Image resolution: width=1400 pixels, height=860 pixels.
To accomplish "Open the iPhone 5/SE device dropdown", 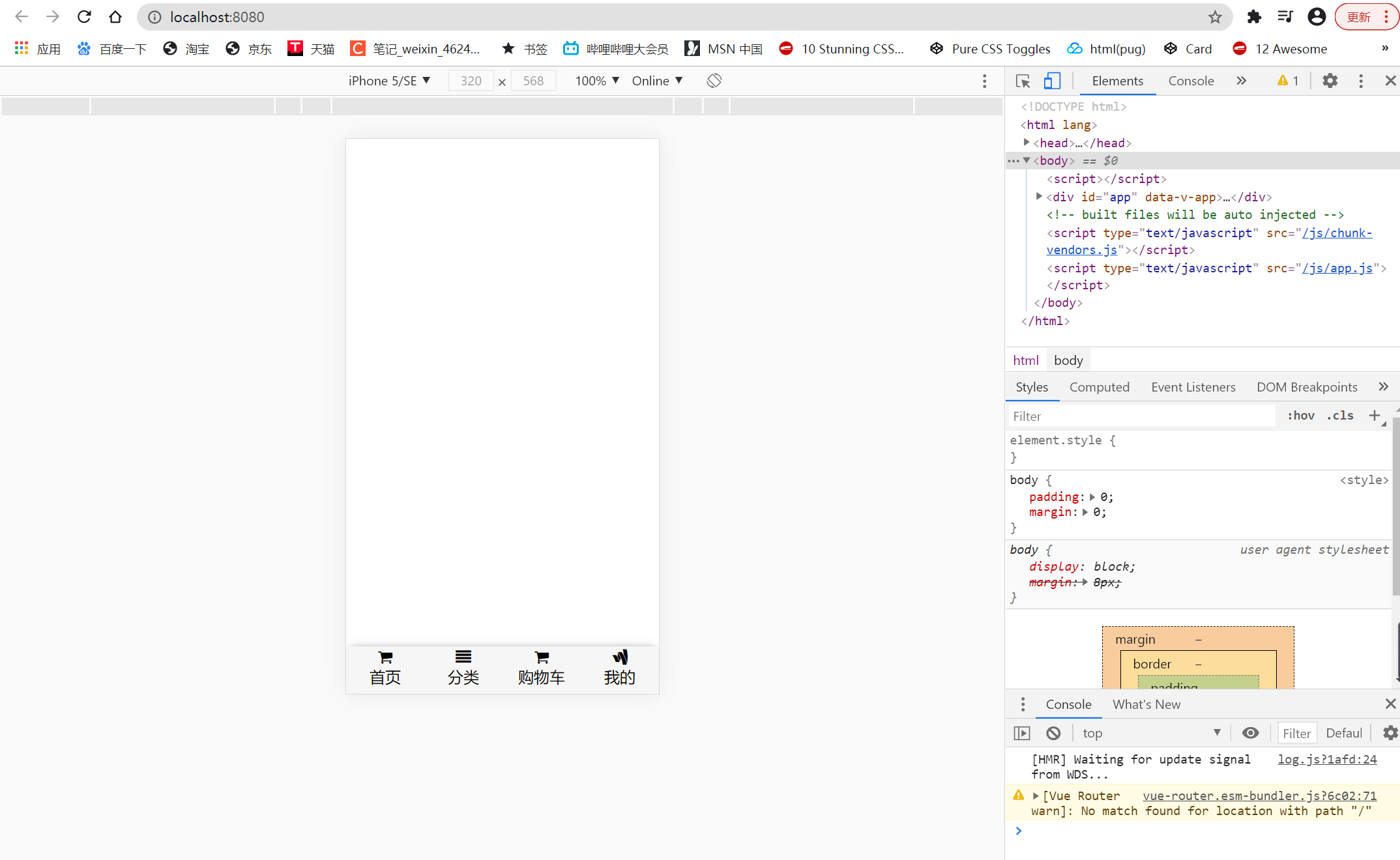I will click(x=389, y=81).
